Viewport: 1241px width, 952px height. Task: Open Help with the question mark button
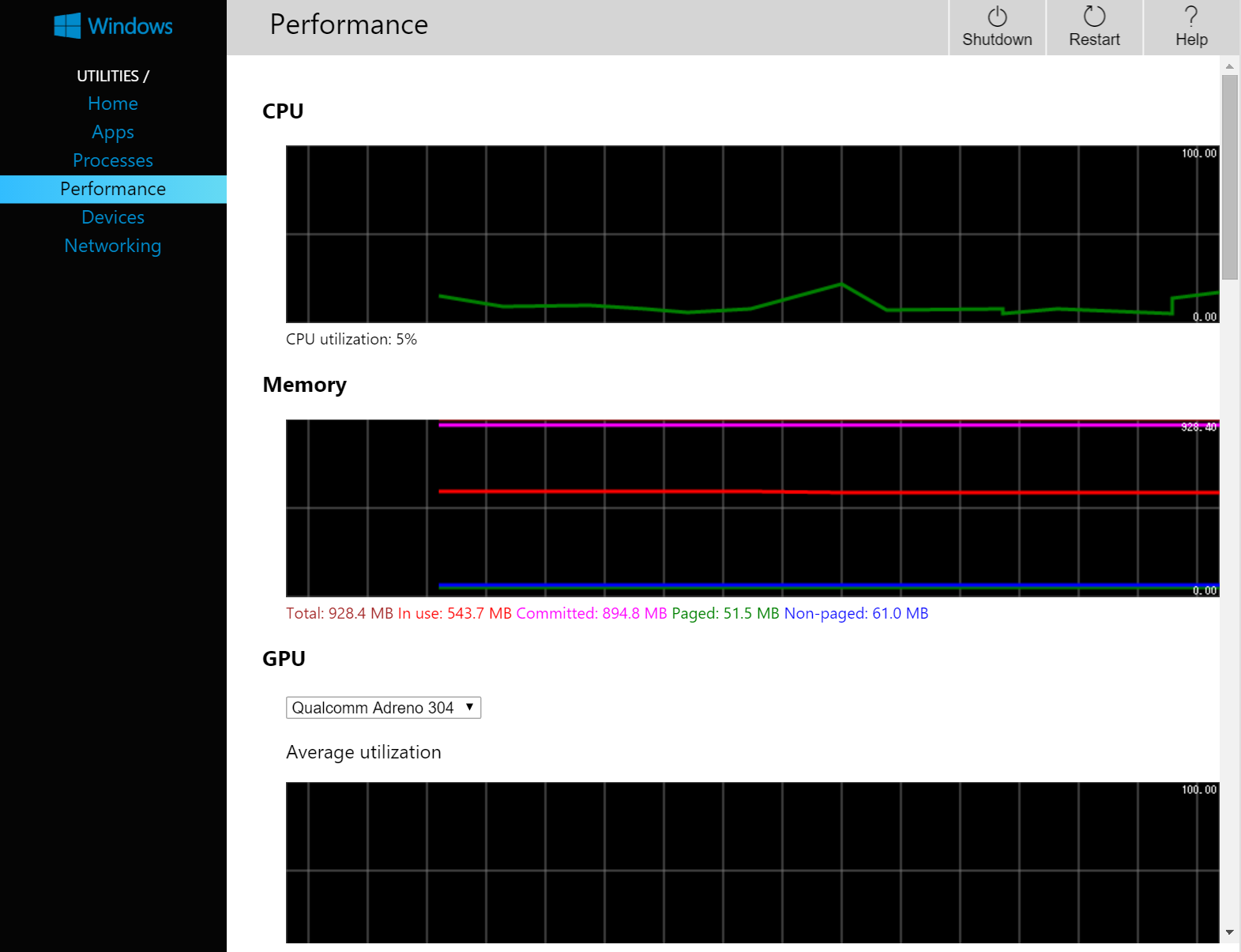[1191, 28]
